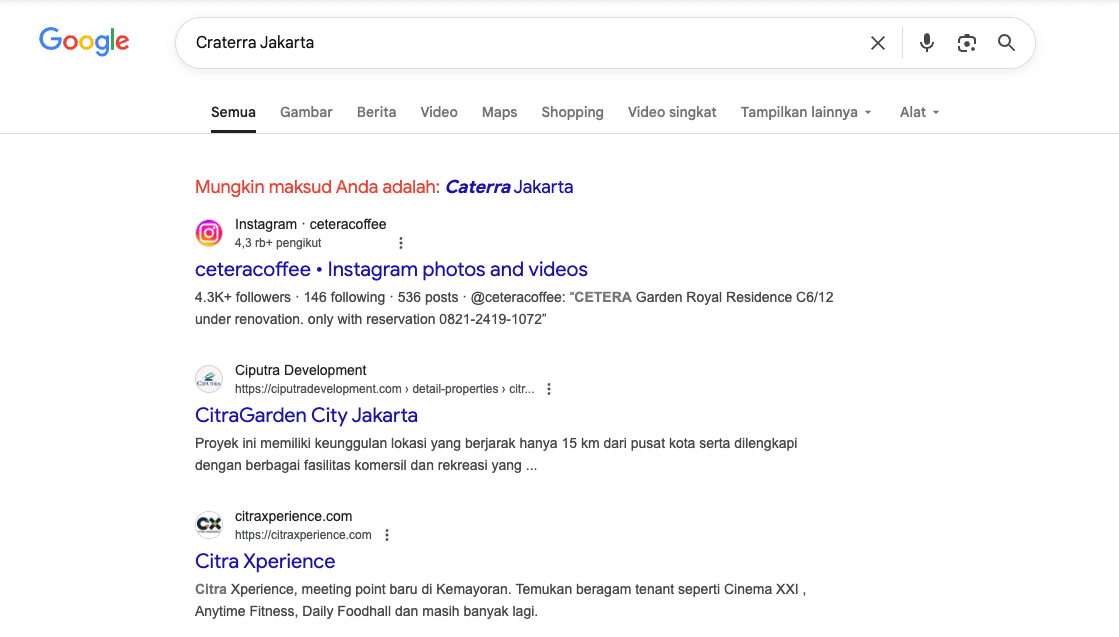1119x637 pixels.
Task: Go to the homepage via the Google logo
Action: tap(84, 42)
